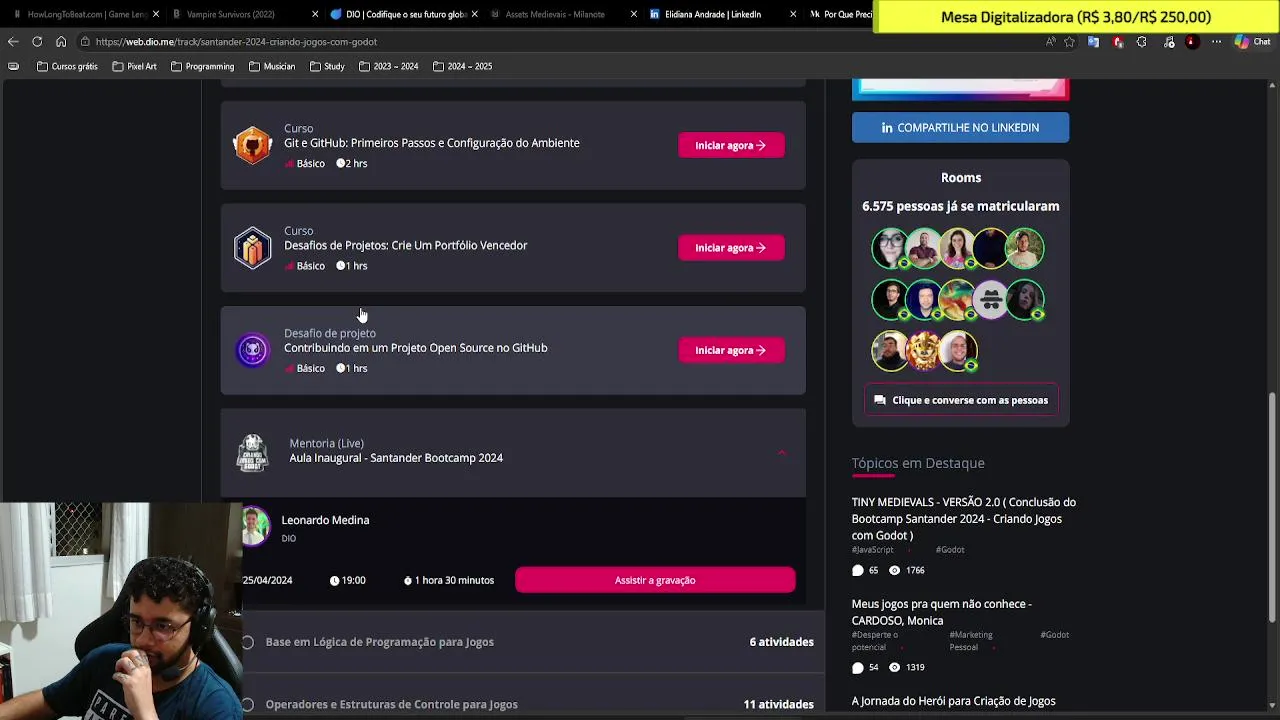Screen dimensions: 1280x720
Task: Click the Desafios de Projetos hexagon badge icon
Action: coord(253,248)
